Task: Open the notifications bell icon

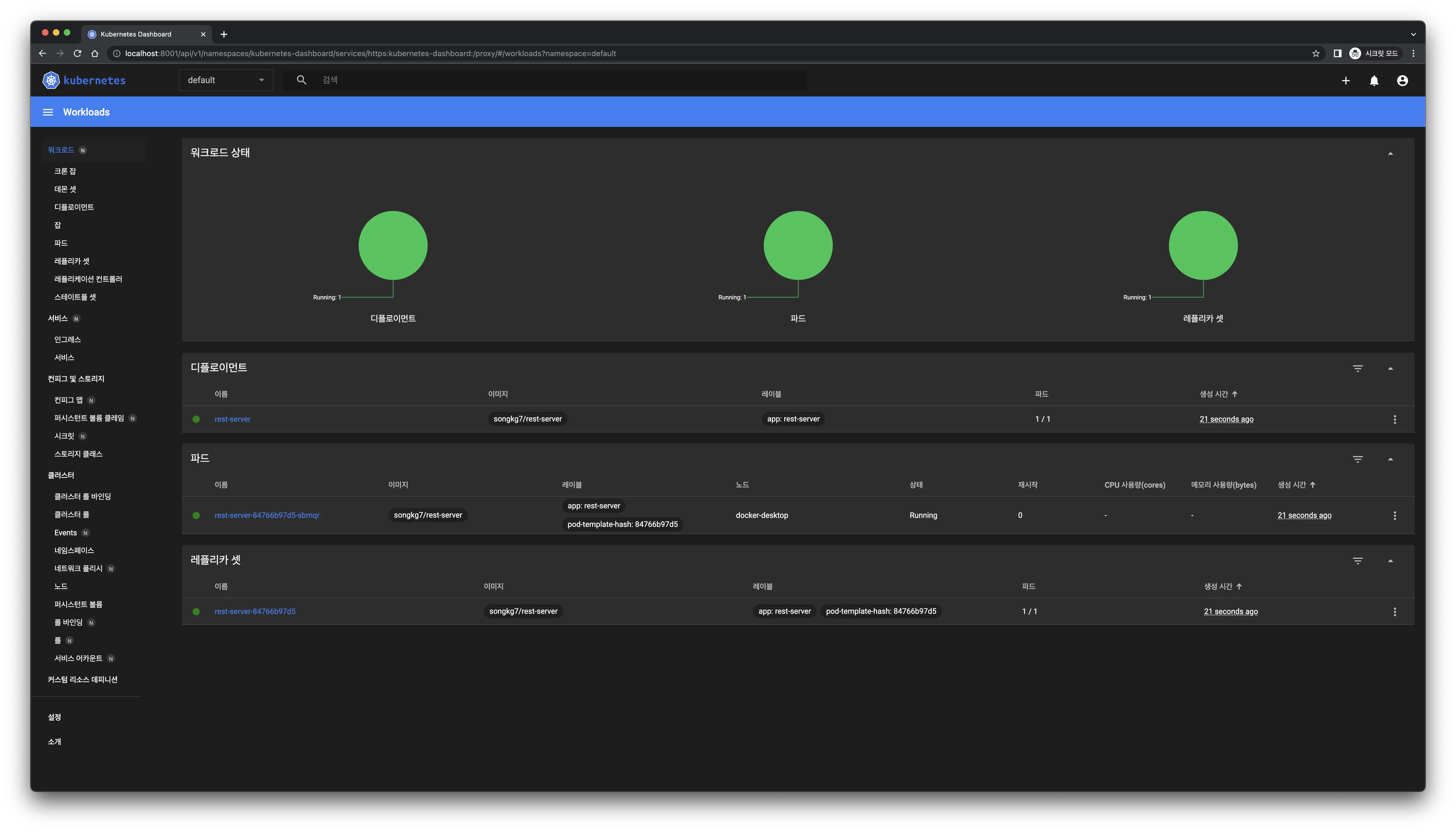Action: pos(1374,81)
